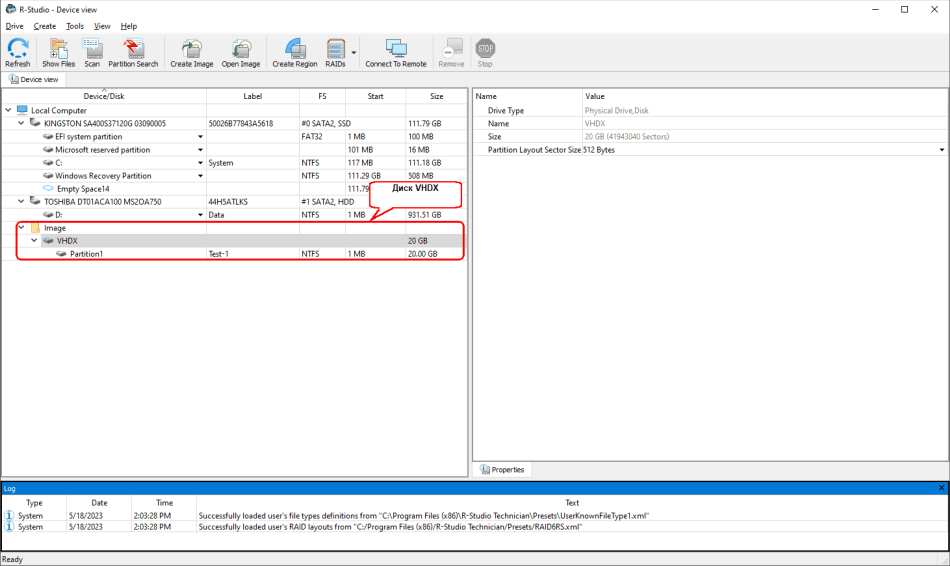Click the Start column header
Viewport: 950px width, 566px height.
point(375,96)
